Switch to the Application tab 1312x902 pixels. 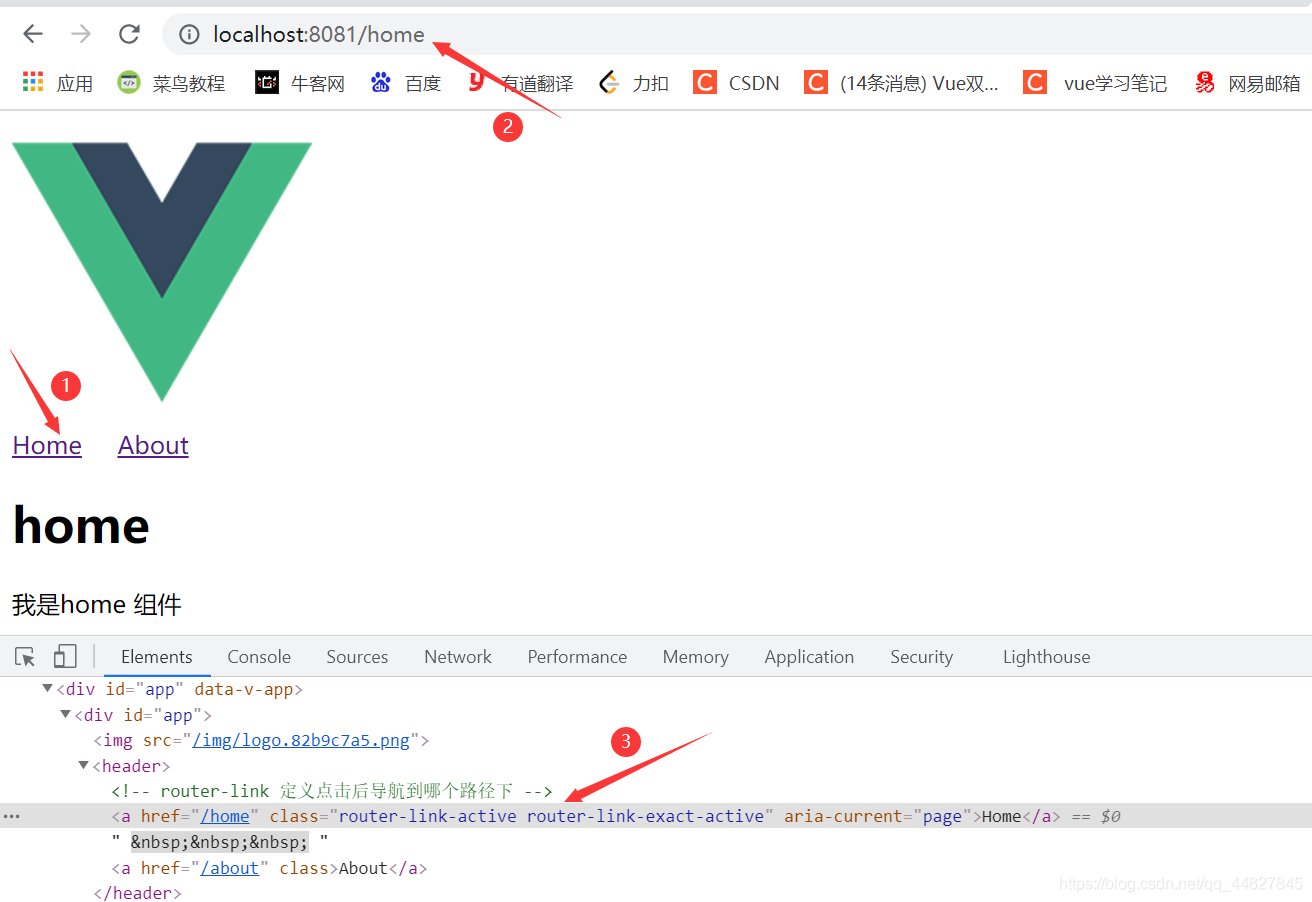click(809, 657)
